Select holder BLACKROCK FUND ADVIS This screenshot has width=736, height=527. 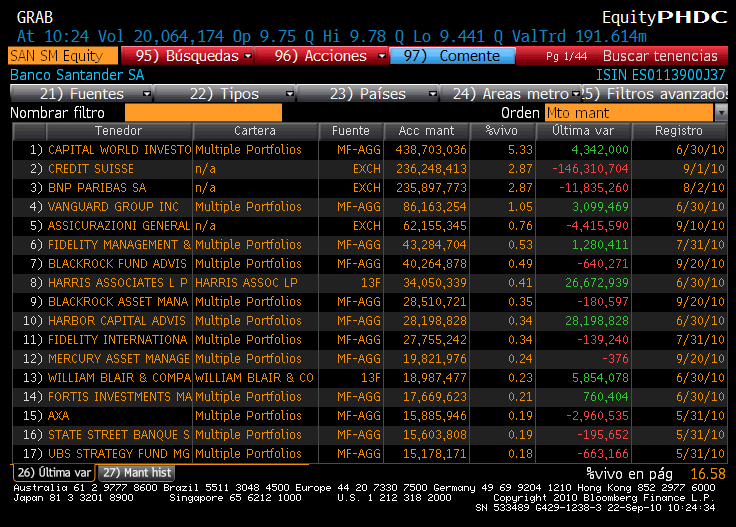tap(117, 264)
